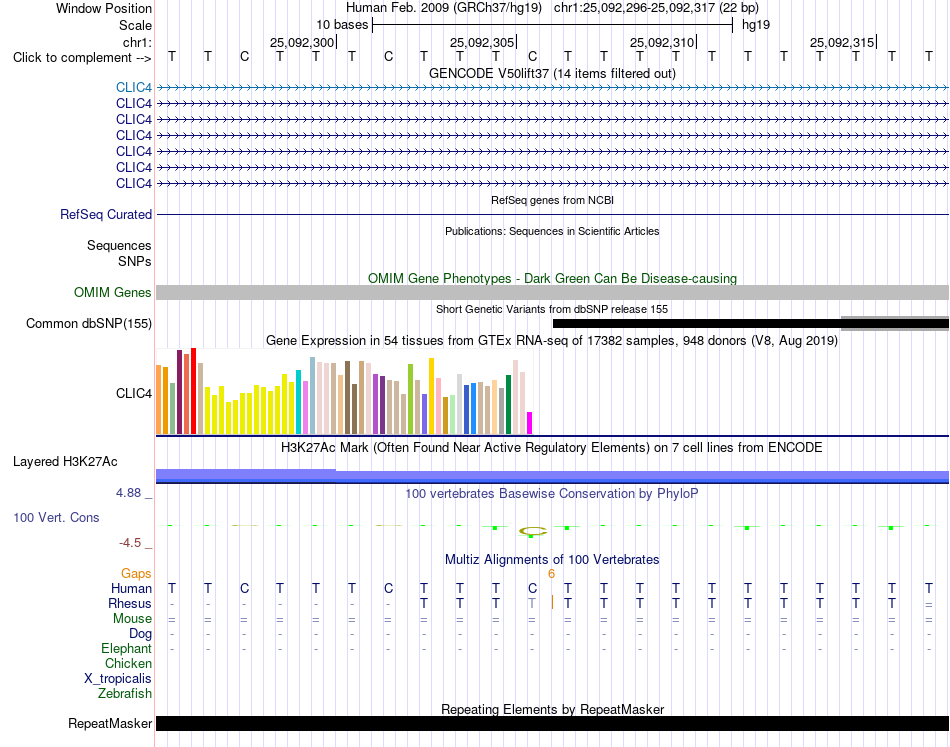Click 'RefSeq genes from NCBI' track title
This screenshot has width=950, height=747.
[552, 200]
